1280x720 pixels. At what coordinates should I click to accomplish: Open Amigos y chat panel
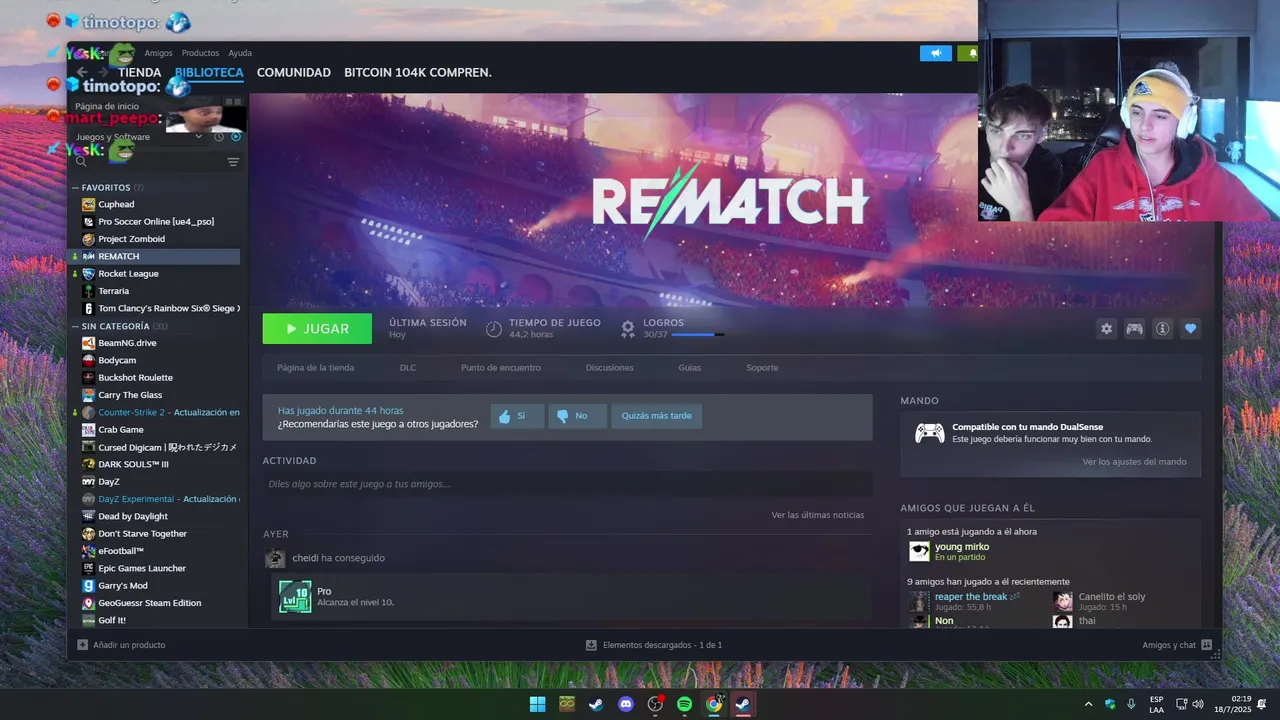[x=1177, y=645]
